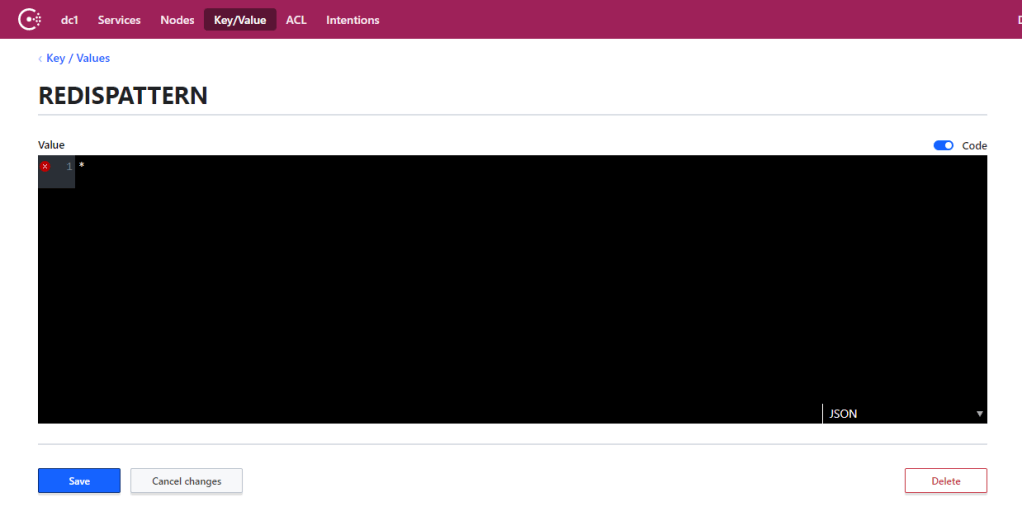This screenshot has height=521, width=1022.
Task: Delete the REDISPATTERN key
Action: click(945, 481)
